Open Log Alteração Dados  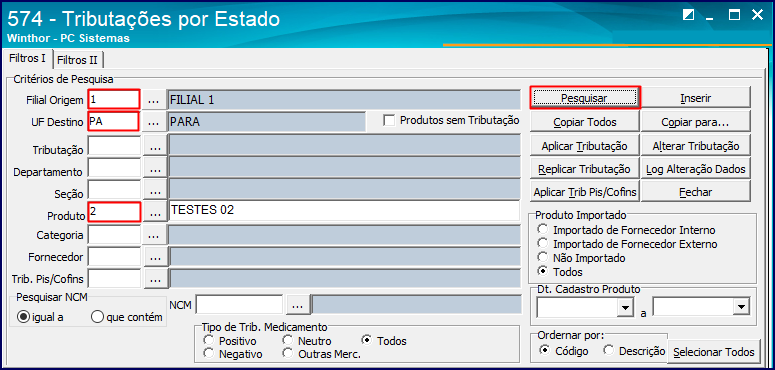(x=695, y=169)
